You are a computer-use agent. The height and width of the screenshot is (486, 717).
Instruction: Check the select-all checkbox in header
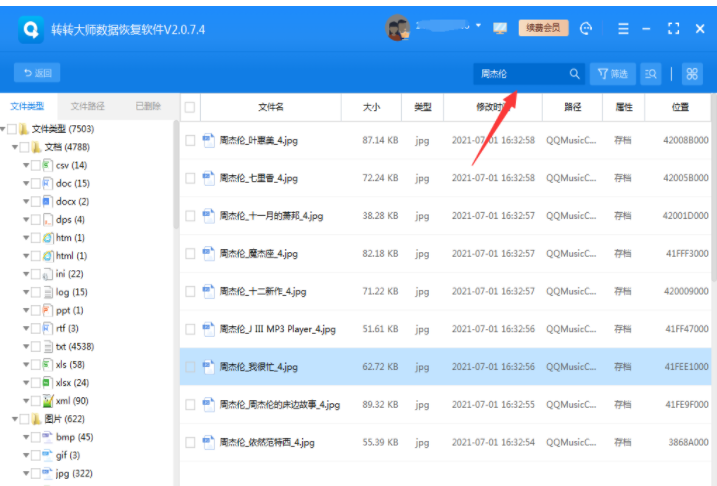click(190, 107)
